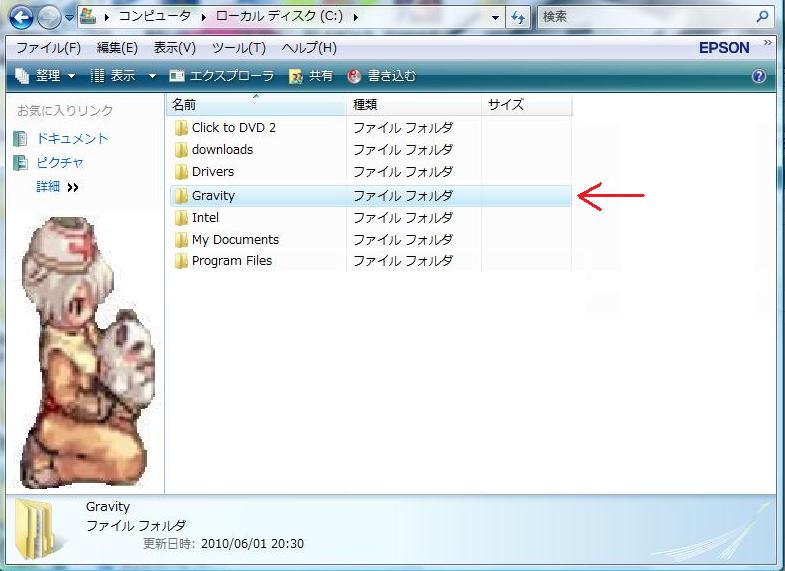Click the ドキュメント link icon
Image resolution: width=785 pixels, height=571 pixels.
(x=21, y=139)
